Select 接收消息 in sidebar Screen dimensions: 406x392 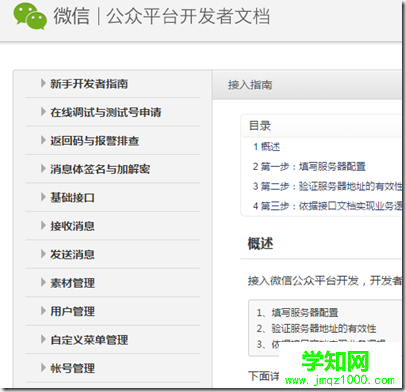click(72, 226)
